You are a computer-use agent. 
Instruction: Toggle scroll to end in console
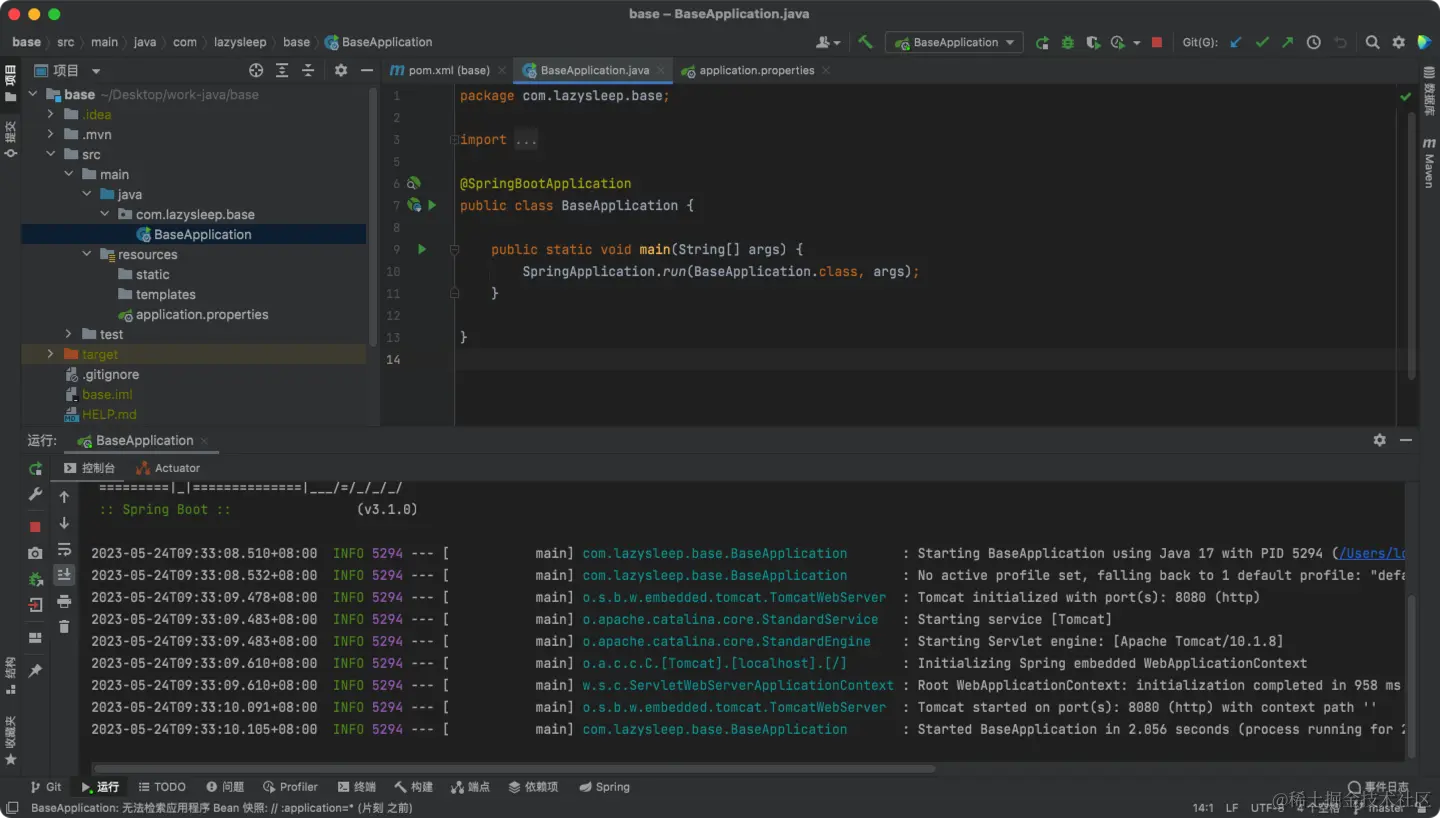tap(64, 575)
